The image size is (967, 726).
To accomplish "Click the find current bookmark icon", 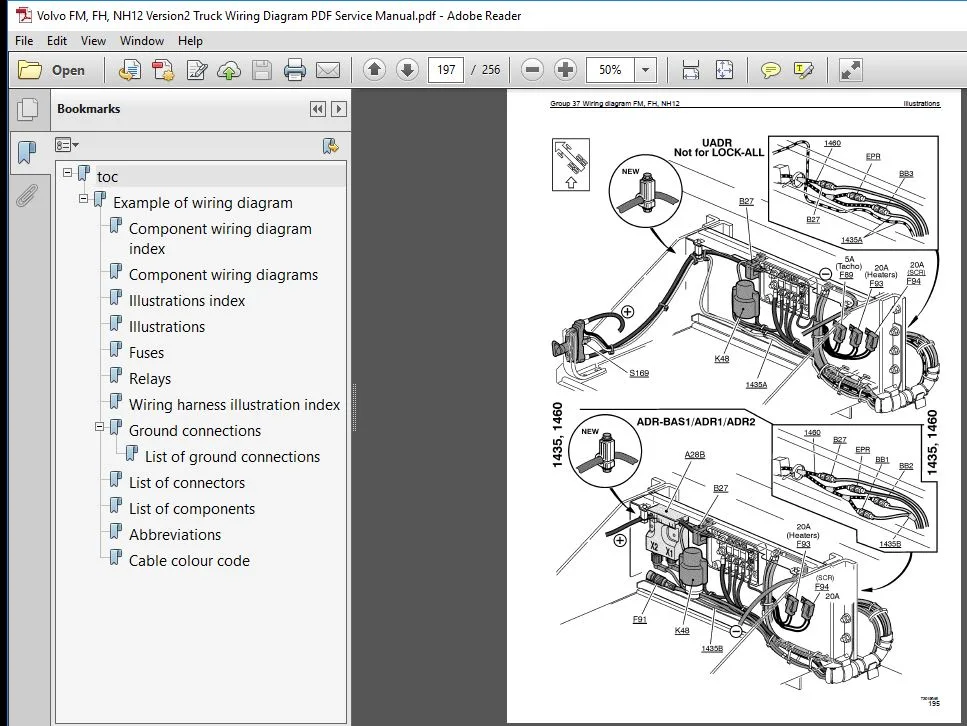I will click(331, 146).
